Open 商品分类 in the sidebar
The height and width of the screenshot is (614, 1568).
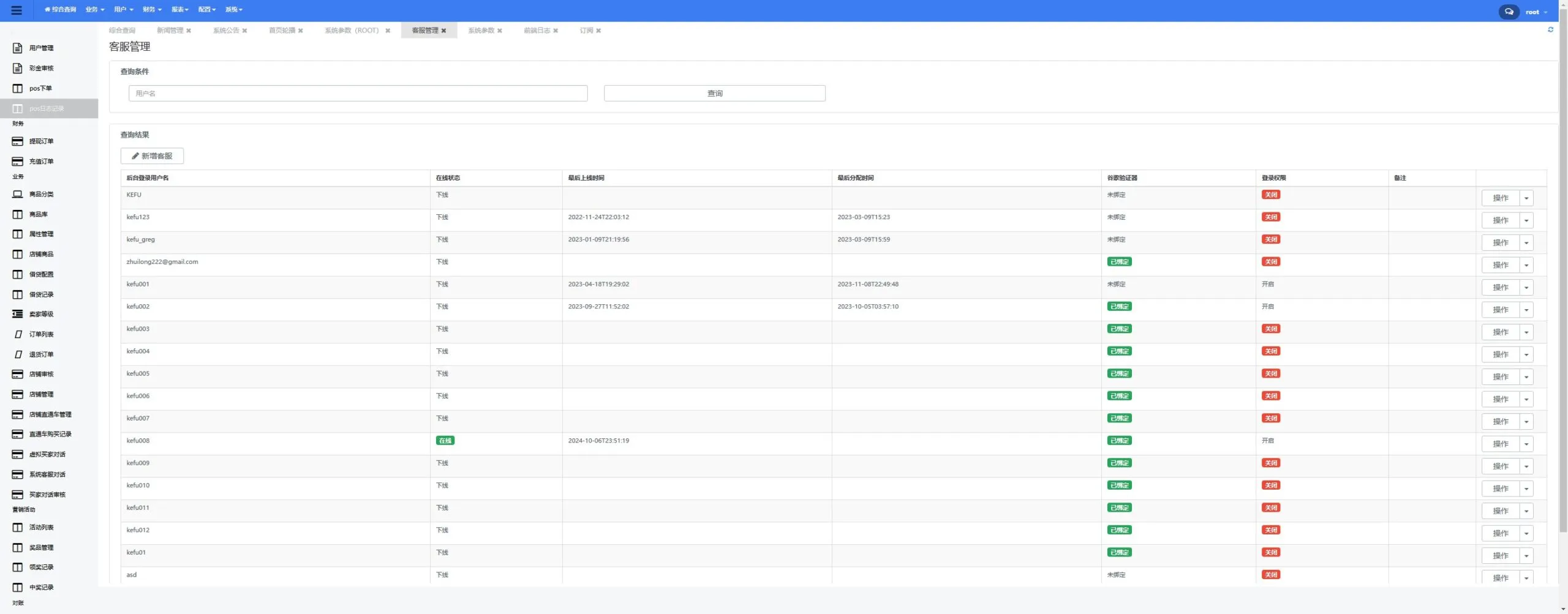[42, 194]
